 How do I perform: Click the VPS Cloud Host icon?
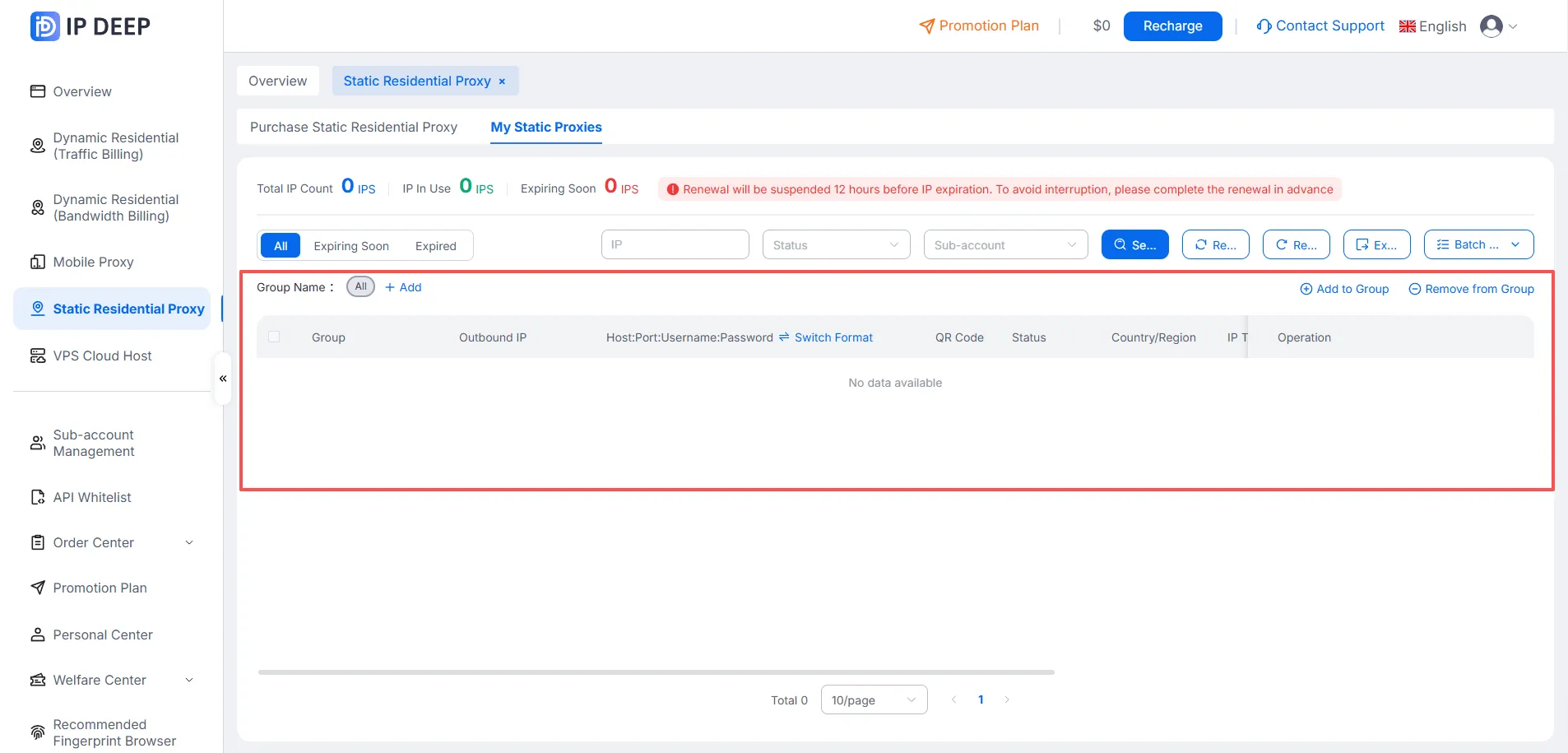[38, 356]
